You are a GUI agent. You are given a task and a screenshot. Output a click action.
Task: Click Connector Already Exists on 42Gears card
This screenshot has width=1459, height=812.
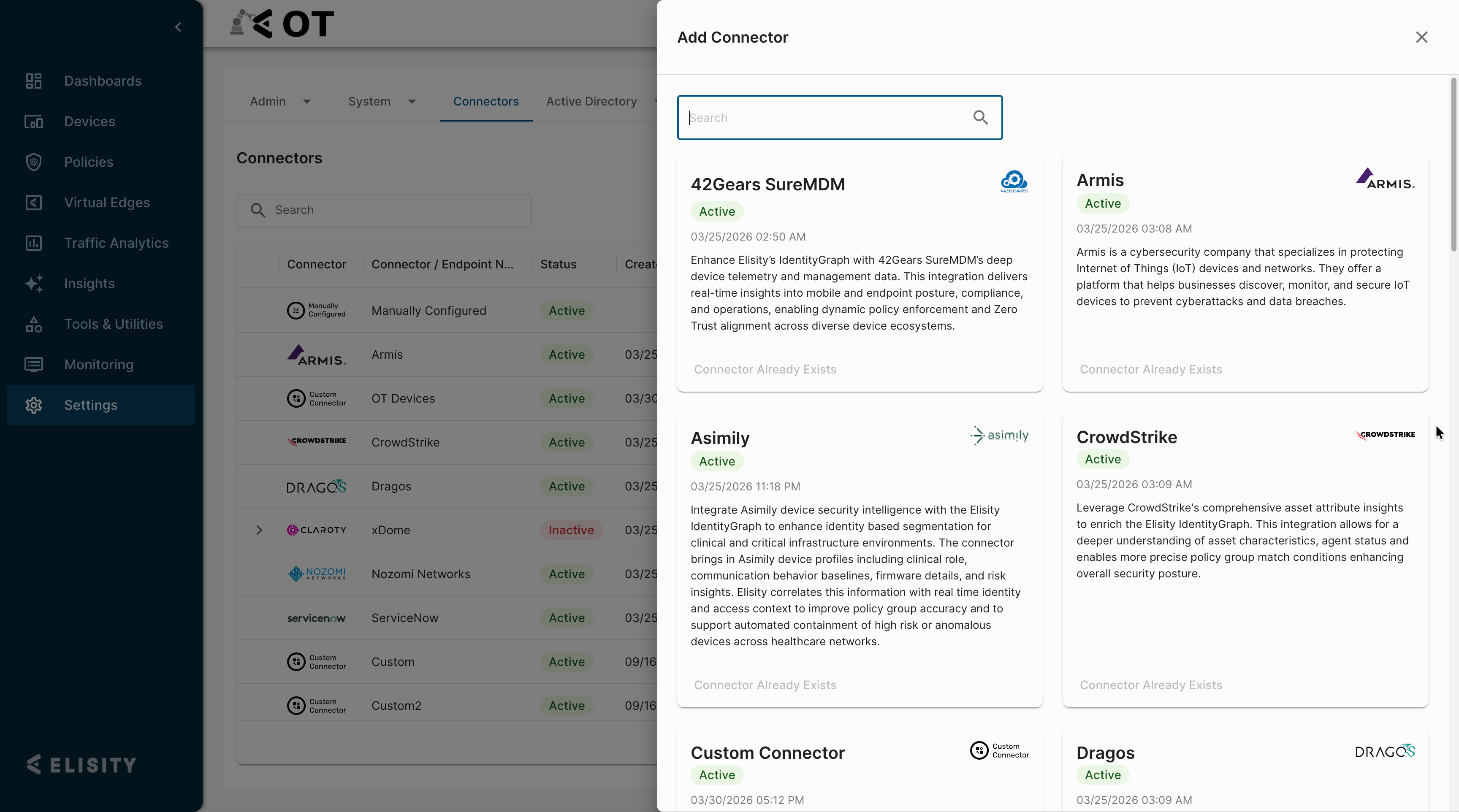point(765,369)
